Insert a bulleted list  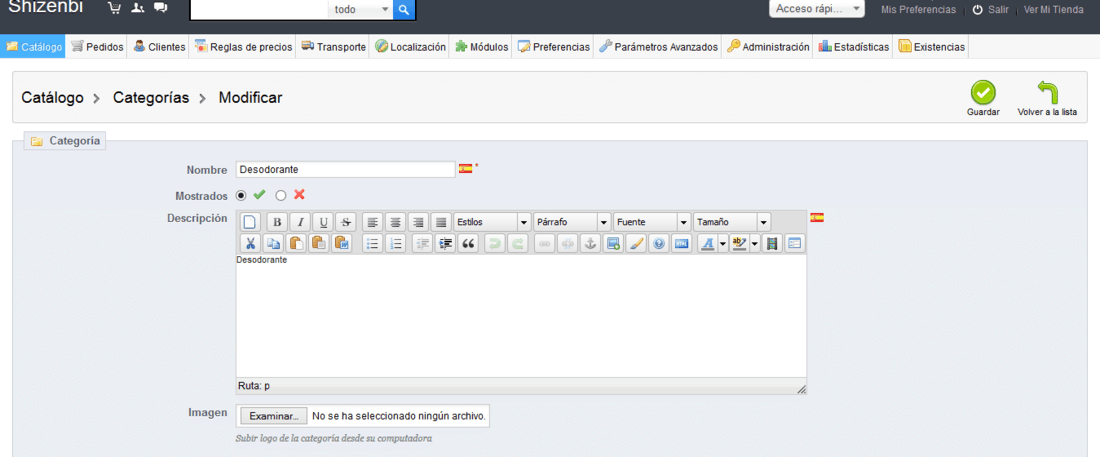pos(373,244)
